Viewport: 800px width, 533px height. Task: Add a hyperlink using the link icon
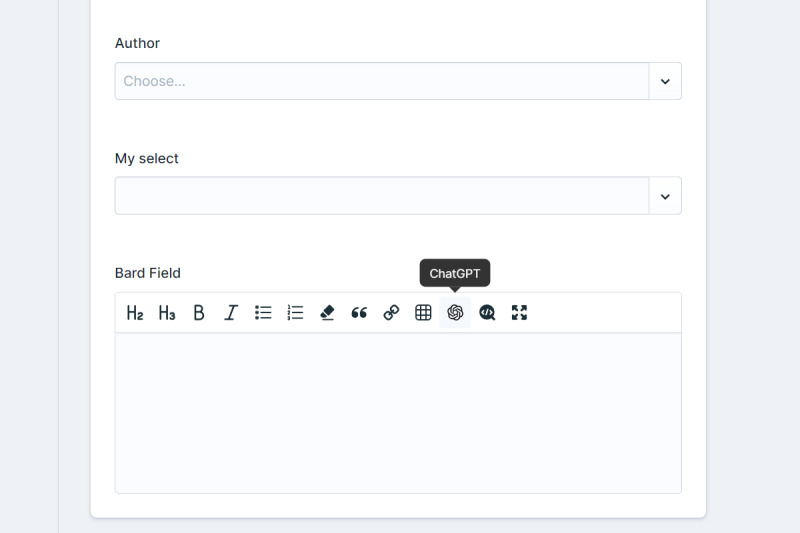pyautogui.click(x=391, y=313)
